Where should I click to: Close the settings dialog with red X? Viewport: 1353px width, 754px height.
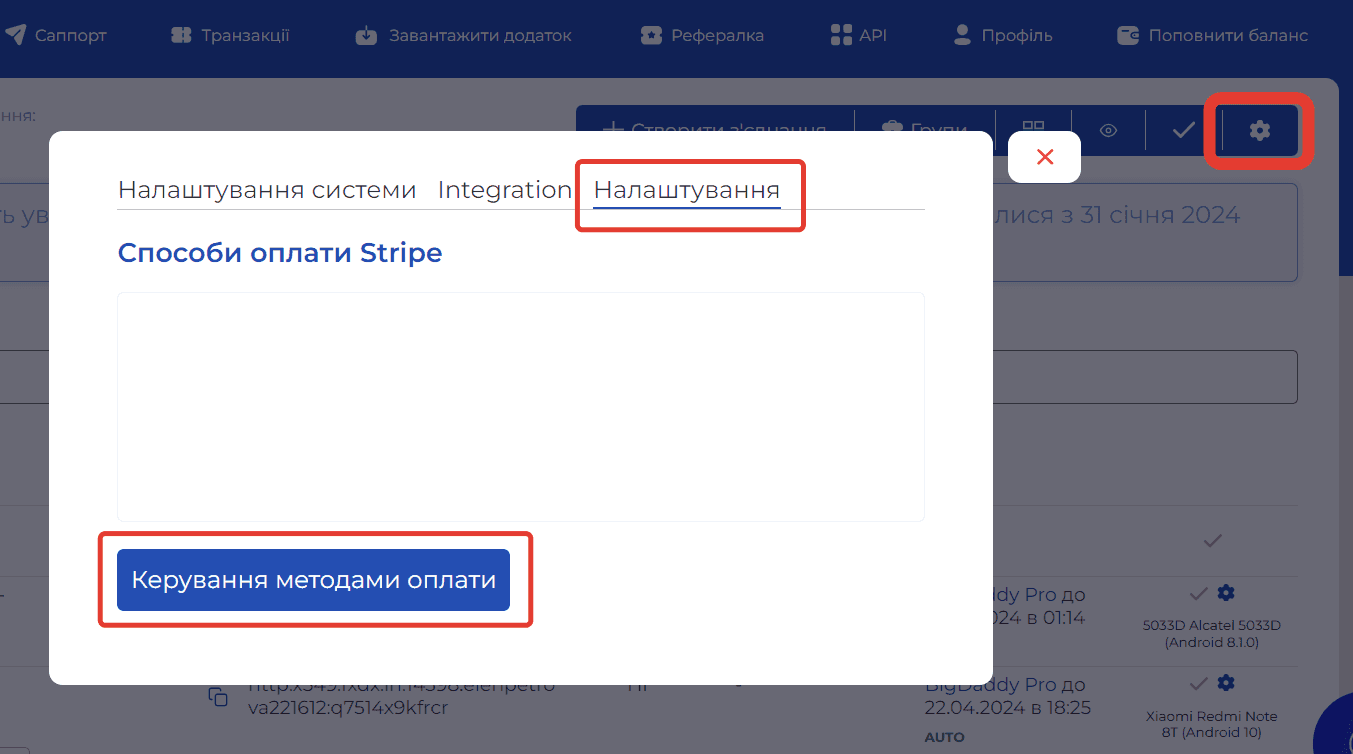(x=1045, y=157)
